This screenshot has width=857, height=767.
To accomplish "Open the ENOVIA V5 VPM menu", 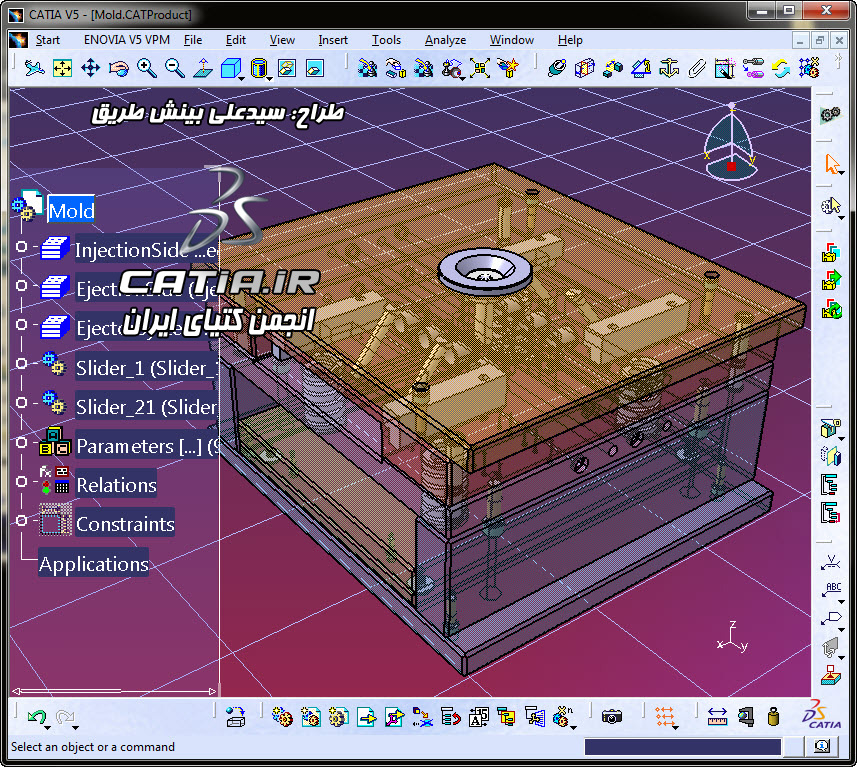I will tap(126, 40).
